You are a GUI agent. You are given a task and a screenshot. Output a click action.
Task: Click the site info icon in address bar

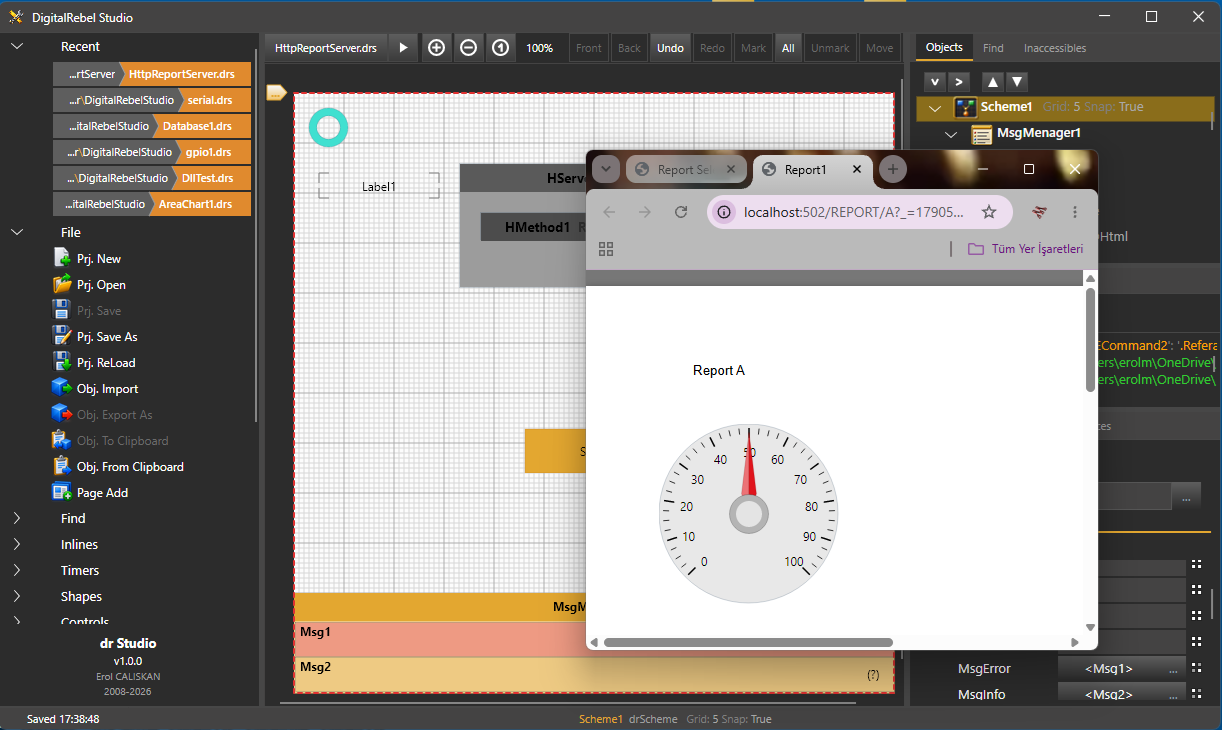coord(725,212)
